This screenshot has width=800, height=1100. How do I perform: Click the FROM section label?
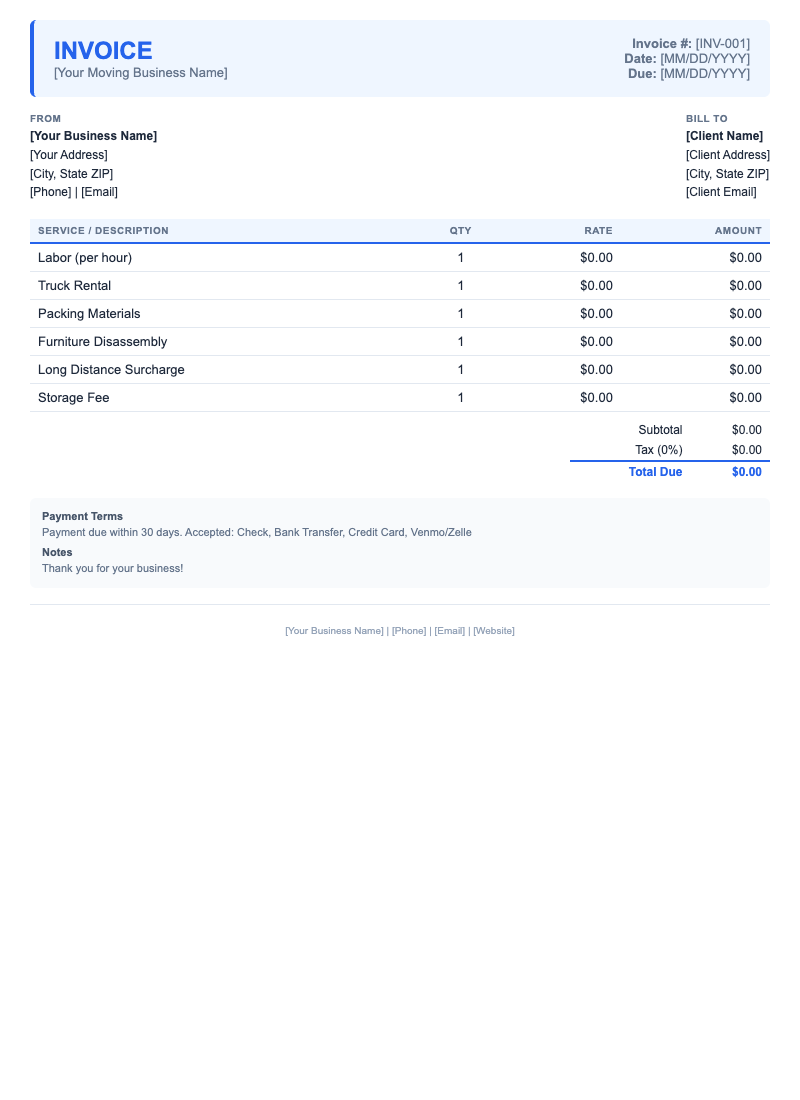coord(46,119)
